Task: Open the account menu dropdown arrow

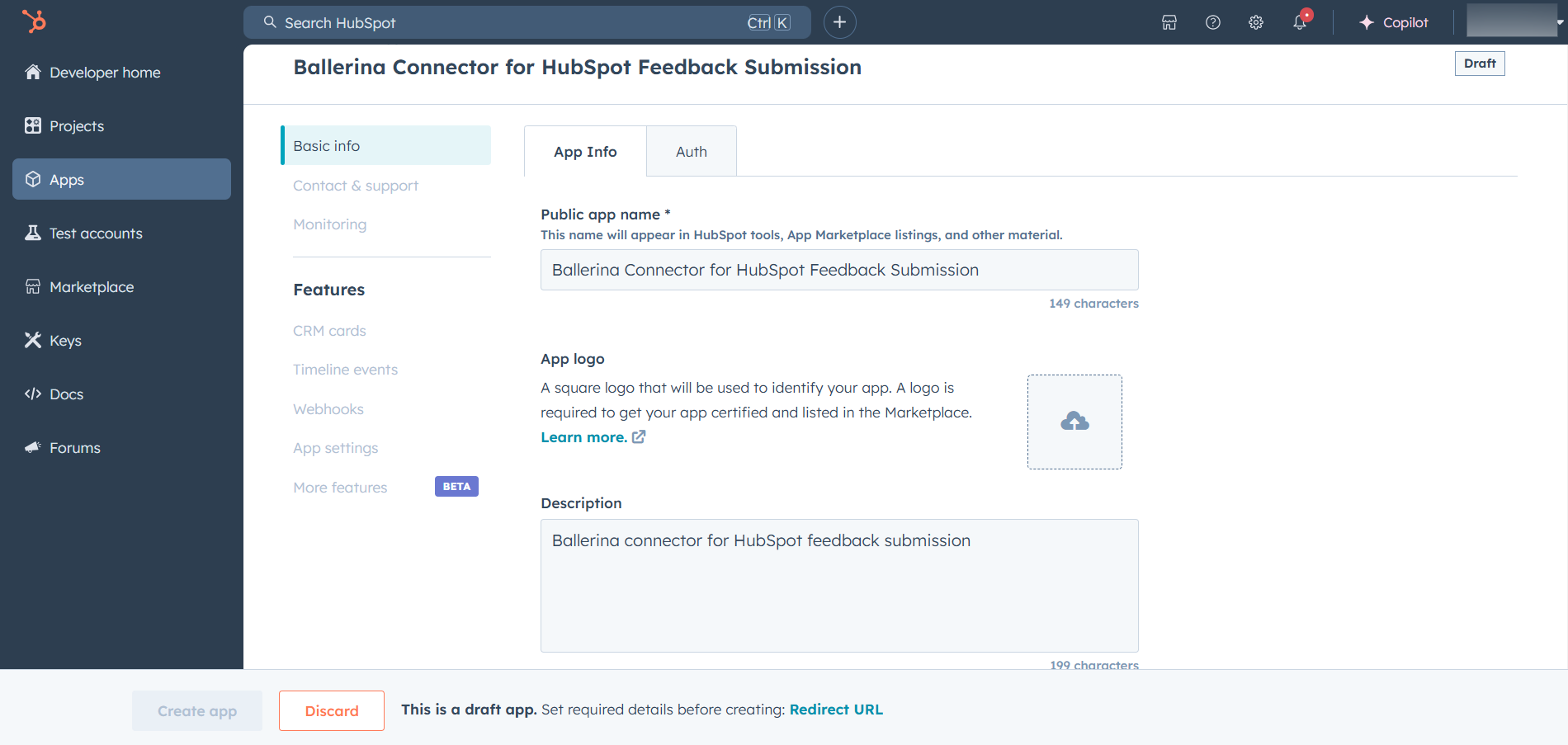Action: coord(1560,22)
